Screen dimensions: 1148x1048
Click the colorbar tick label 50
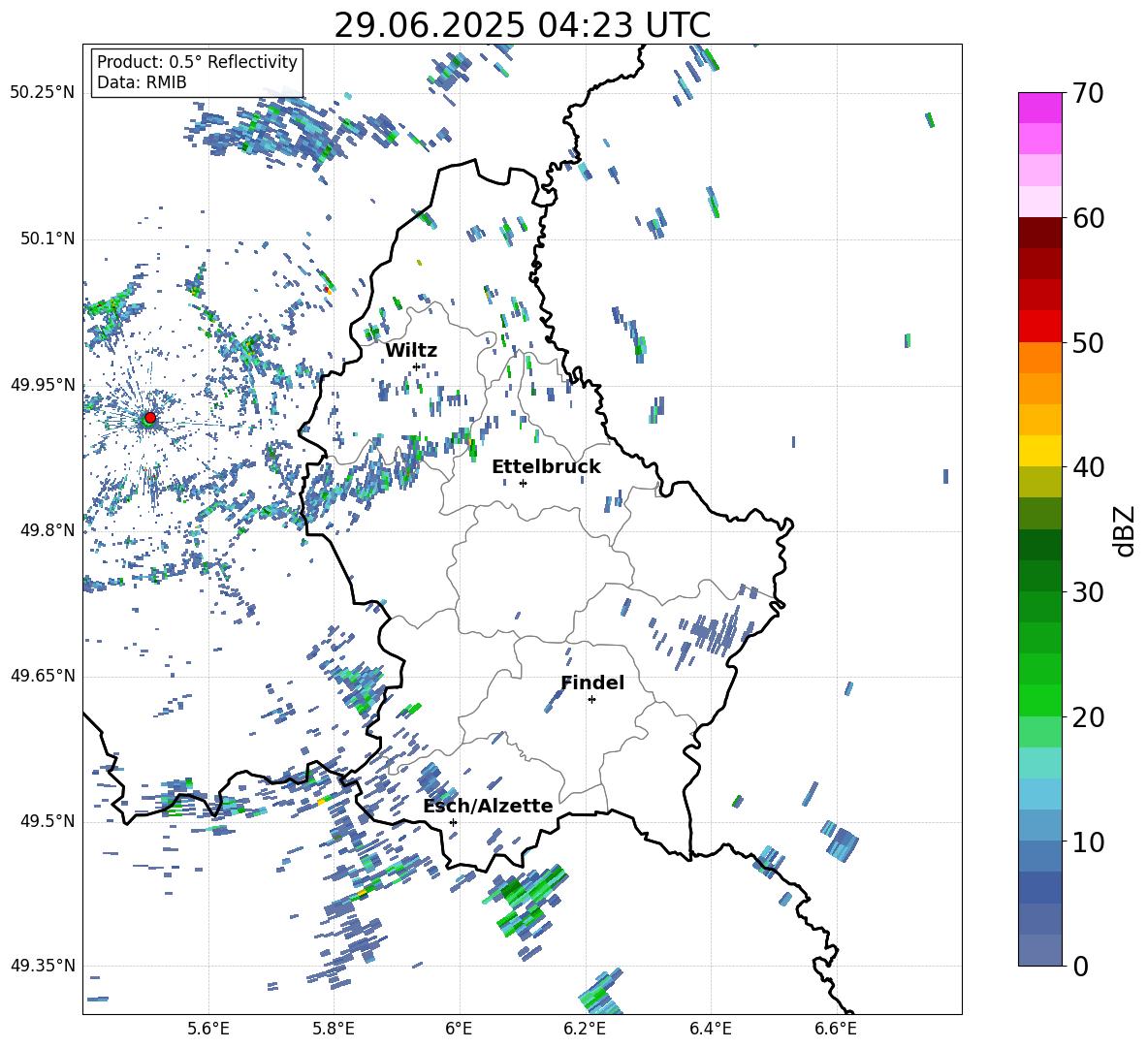(x=1087, y=343)
